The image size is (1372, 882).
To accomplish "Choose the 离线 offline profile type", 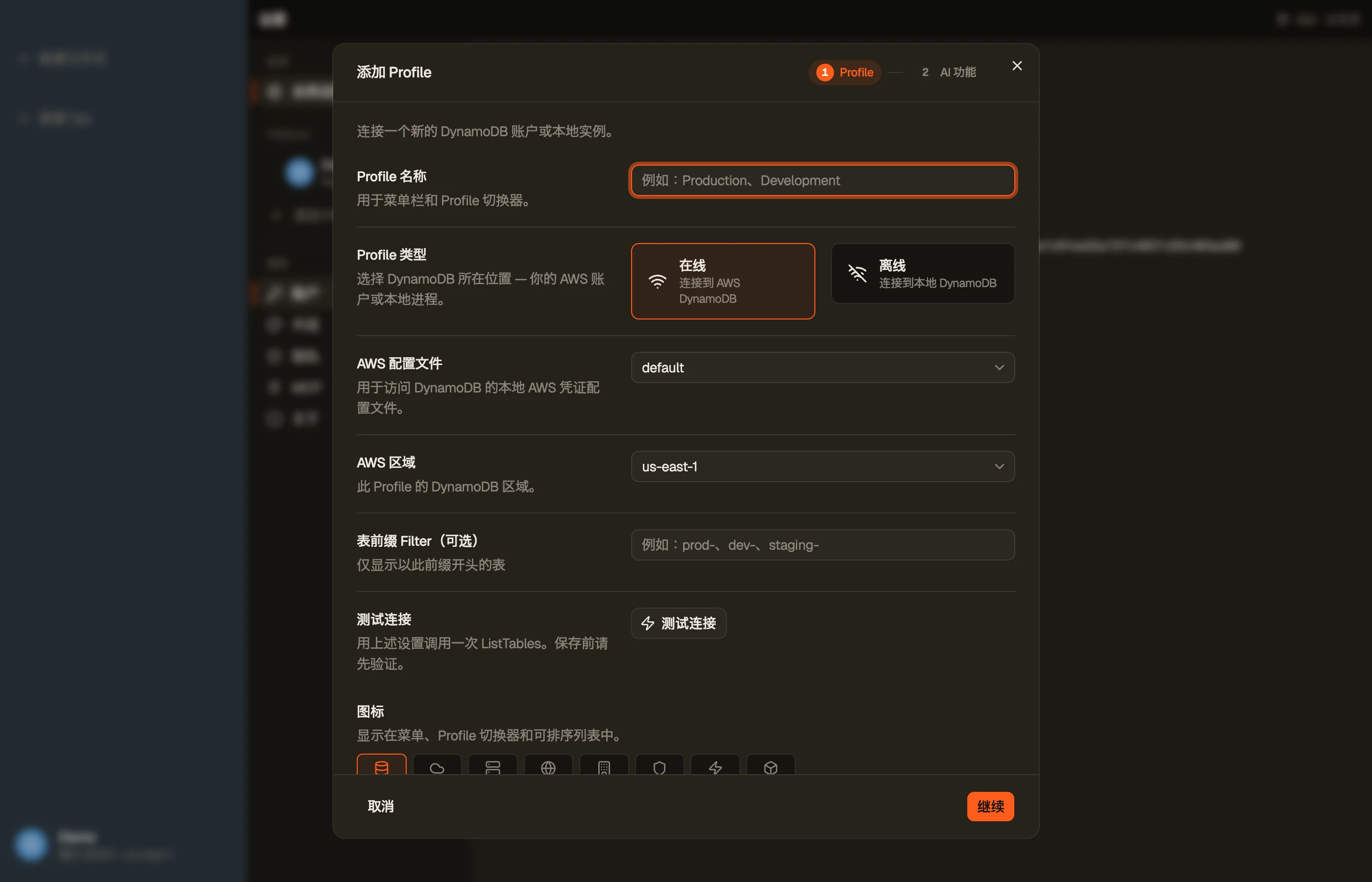I will 923,273.
